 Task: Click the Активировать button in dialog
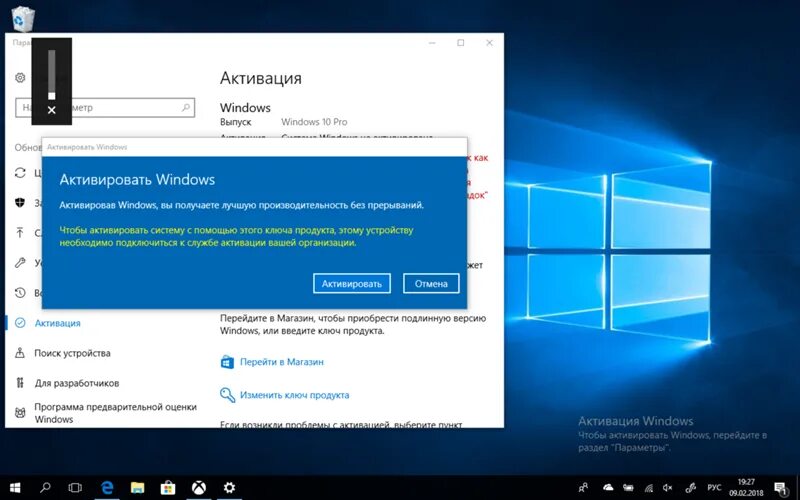point(352,284)
